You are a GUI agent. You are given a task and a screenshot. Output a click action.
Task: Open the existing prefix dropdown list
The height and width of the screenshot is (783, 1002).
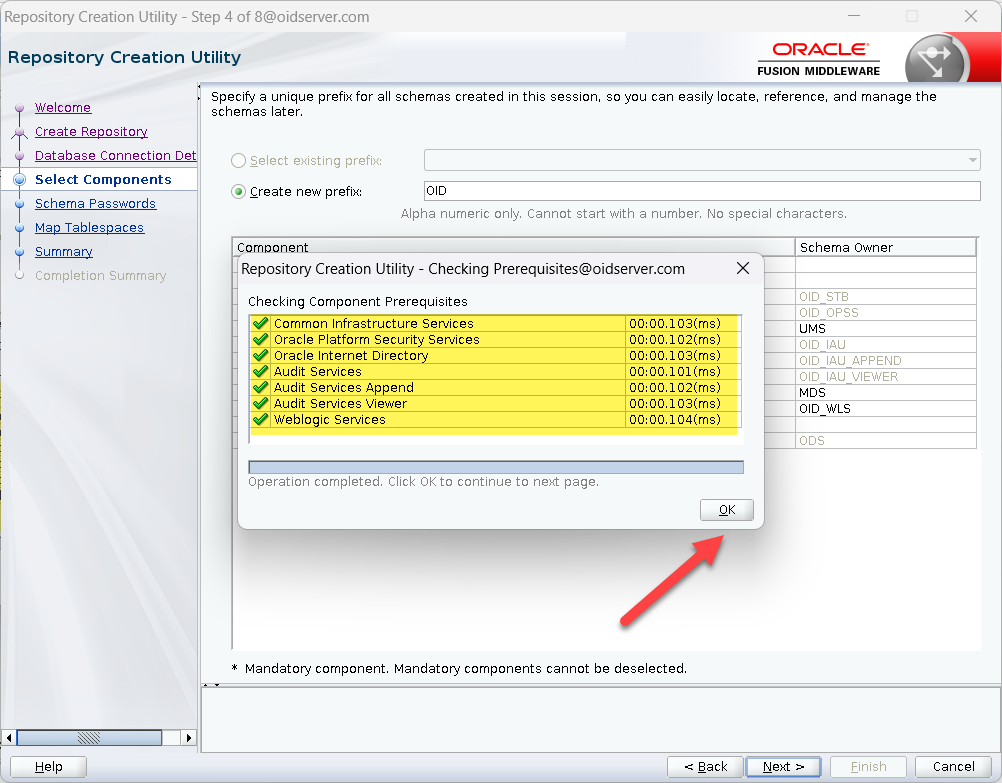(x=972, y=161)
